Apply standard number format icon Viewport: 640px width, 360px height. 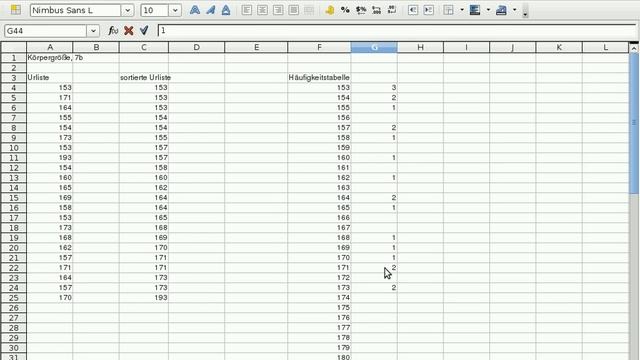pos(361,10)
